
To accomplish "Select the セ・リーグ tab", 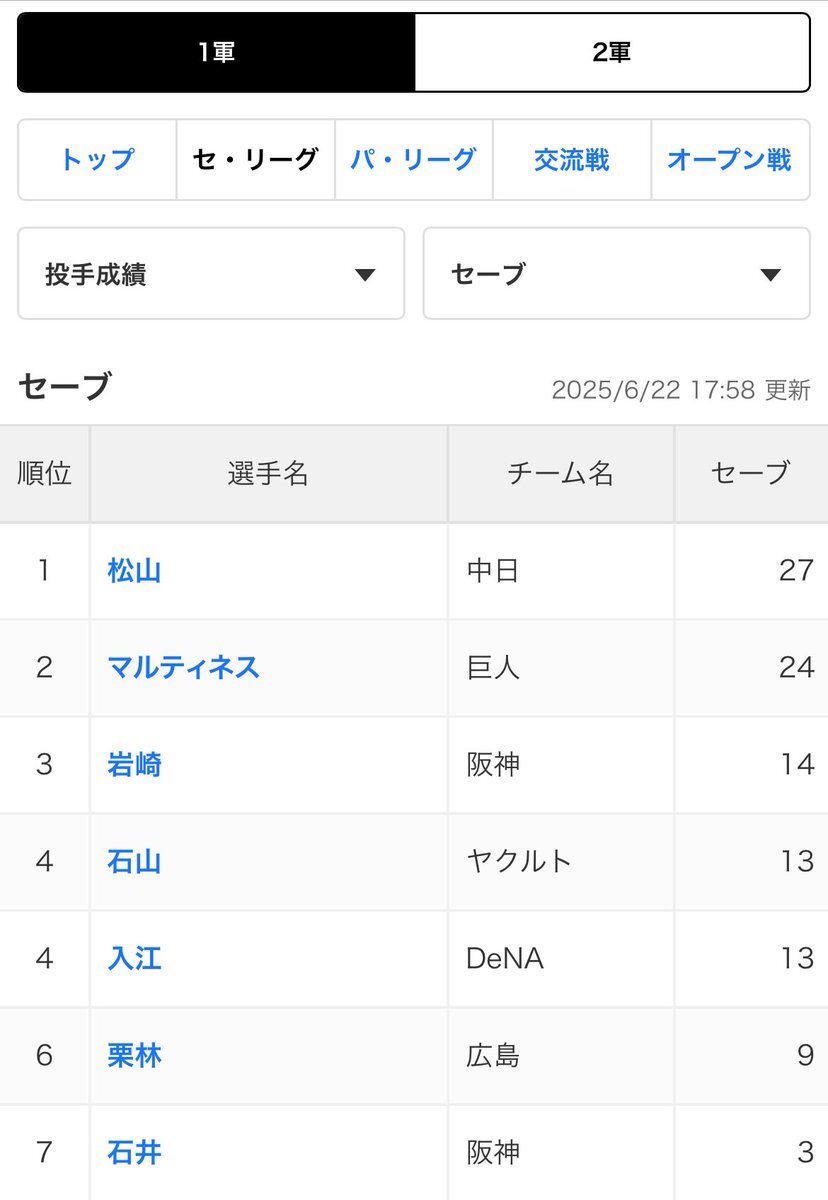I will click(x=256, y=160).
